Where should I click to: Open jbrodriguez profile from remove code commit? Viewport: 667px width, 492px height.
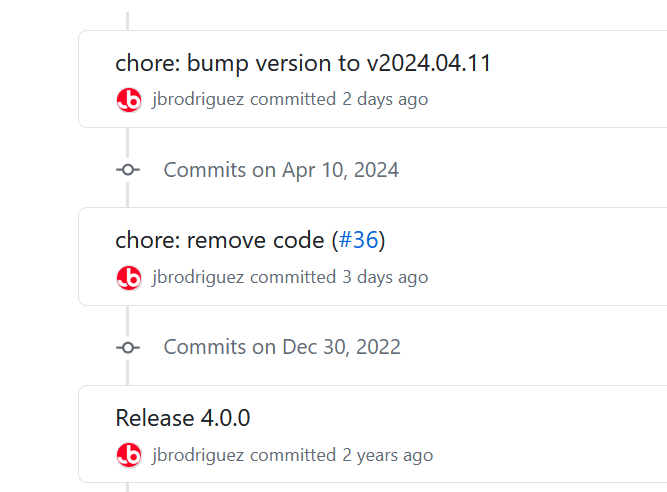(198, 277)
